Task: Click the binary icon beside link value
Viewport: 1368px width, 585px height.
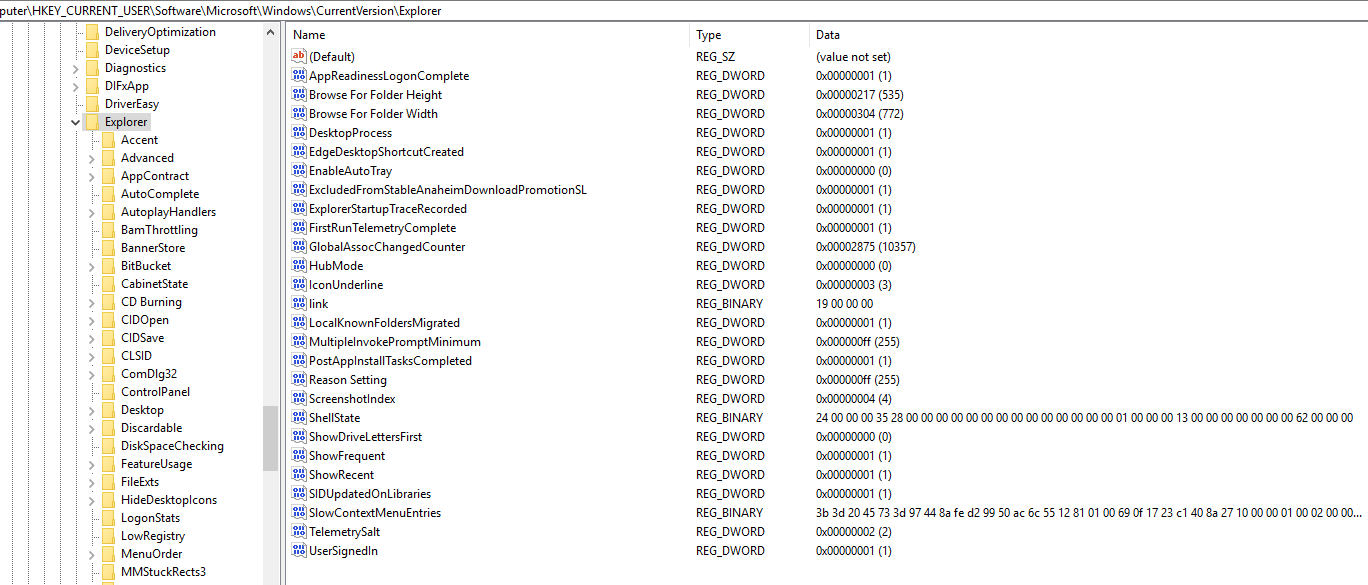Action: pos(299,304)
